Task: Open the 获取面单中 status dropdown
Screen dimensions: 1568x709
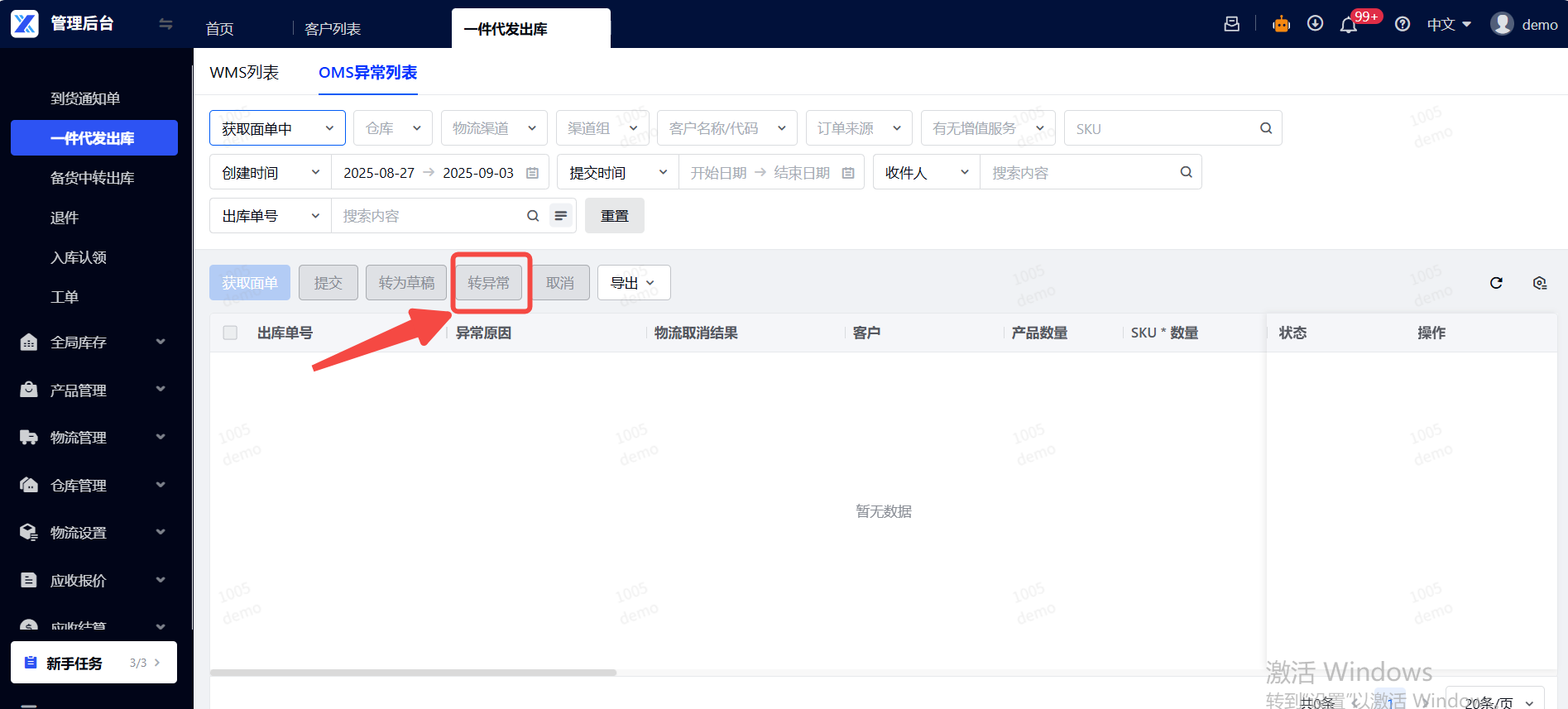Action: click(277, 128)
